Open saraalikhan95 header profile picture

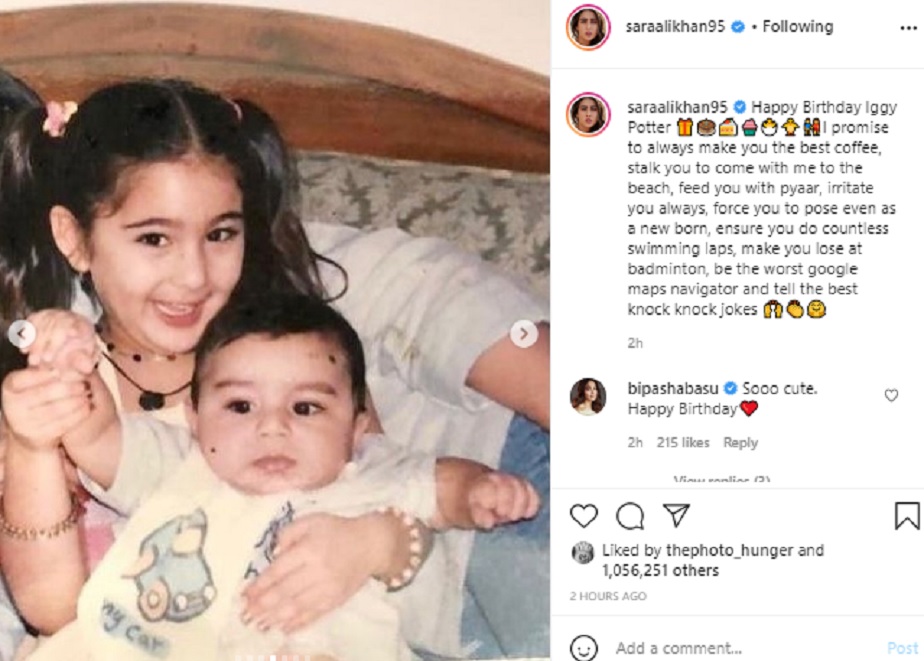pos(588,27)
